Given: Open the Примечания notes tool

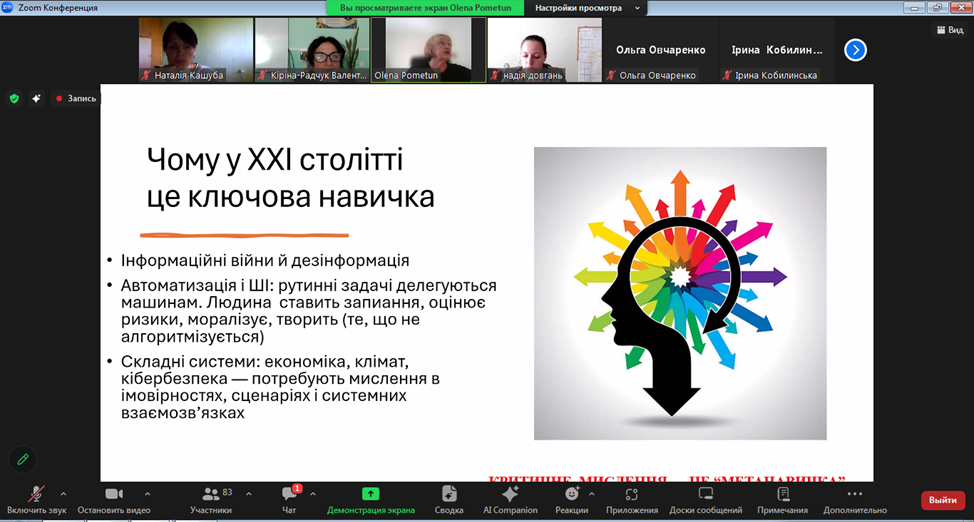Looking at the screenshot, I should [782, 495].
